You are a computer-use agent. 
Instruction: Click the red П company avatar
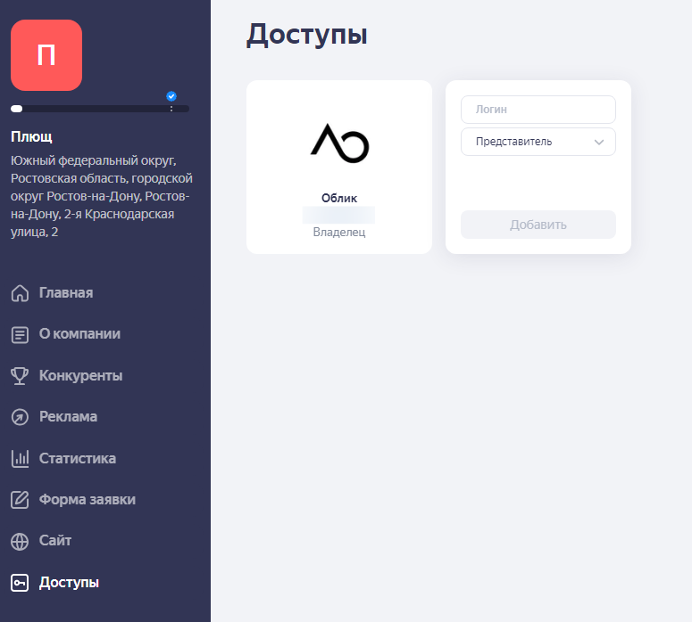(46, 55)
